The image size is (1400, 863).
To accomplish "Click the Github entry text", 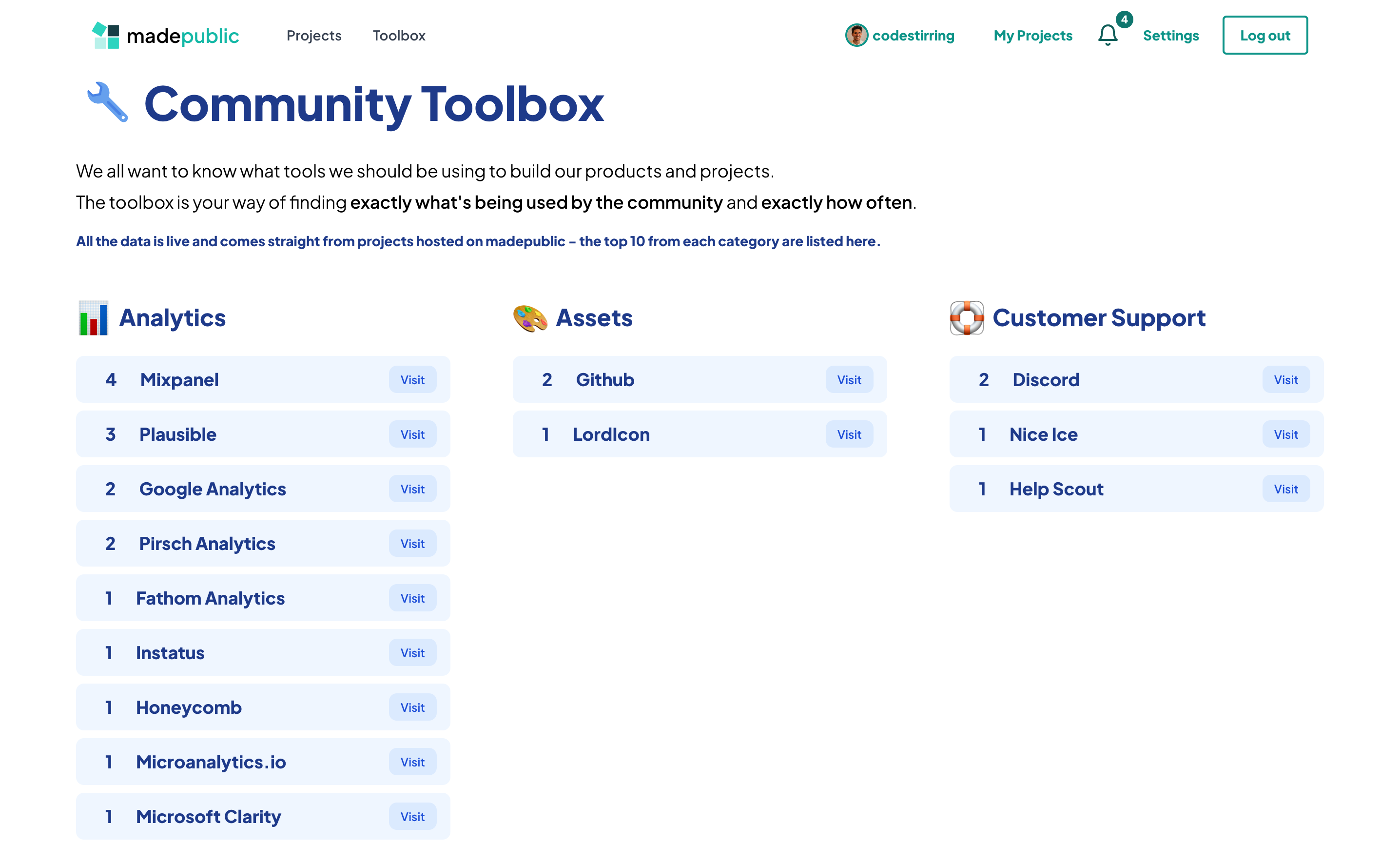I will pyautogui.click(x=605, y=379).
